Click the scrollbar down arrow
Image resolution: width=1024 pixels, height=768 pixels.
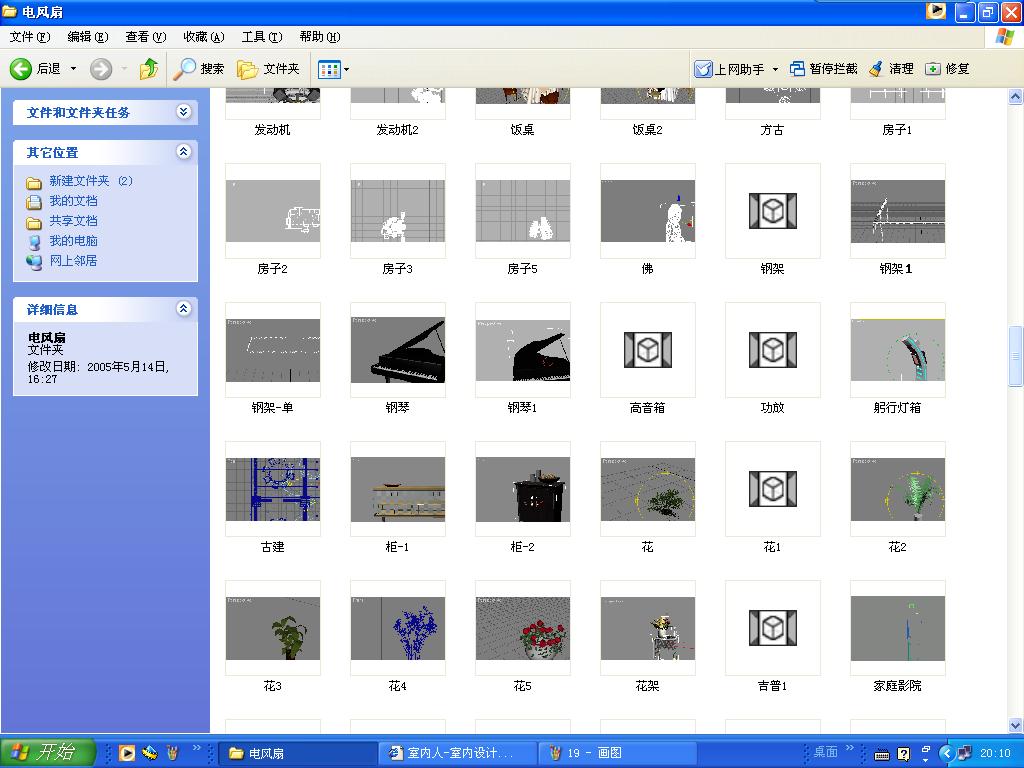point(1016,725)
